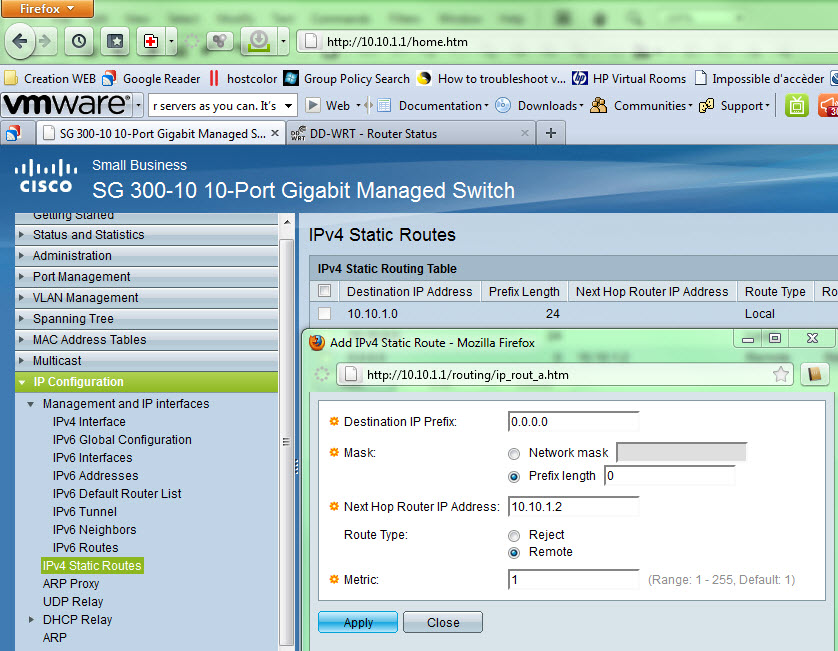Click the Next Hop Router IP field

coord(573,507)
